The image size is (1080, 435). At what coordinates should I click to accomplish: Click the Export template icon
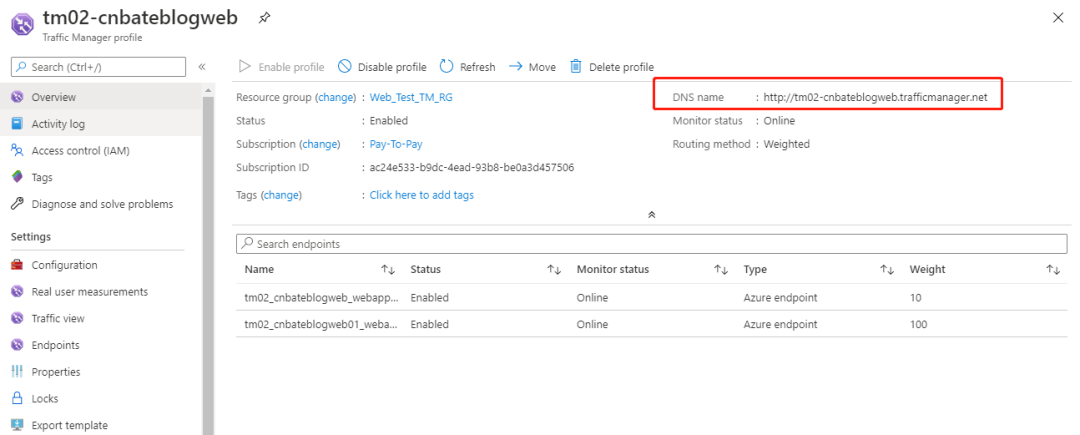[x=18, y=425]
